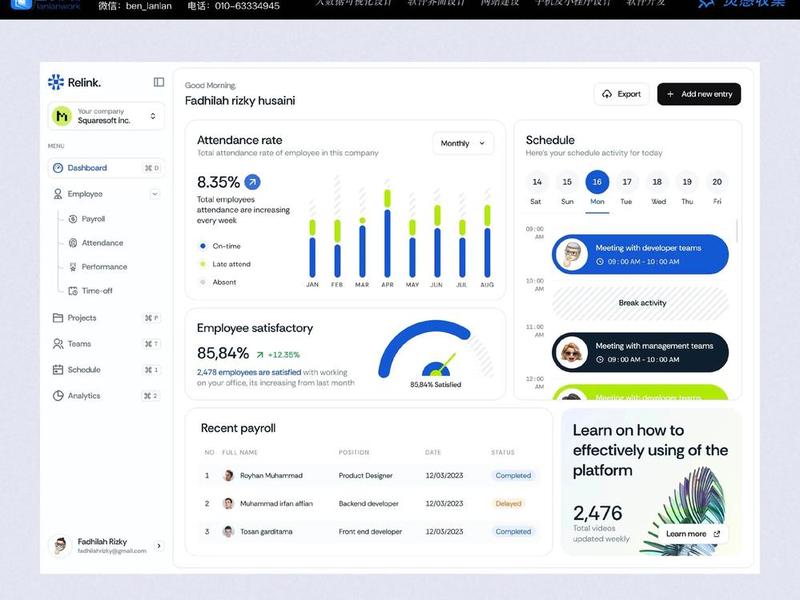This screenshot has height=600, width=800.
Task: Open Meeting with management teams event
Action: point(640,352)
